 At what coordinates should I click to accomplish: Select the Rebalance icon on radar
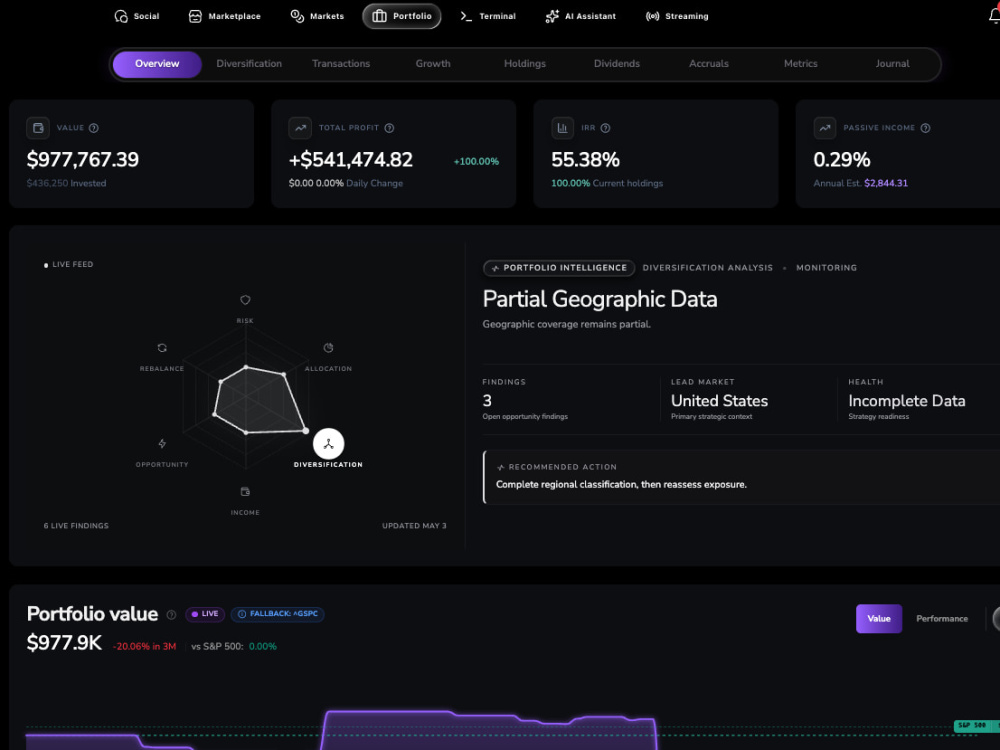(162, 348)
